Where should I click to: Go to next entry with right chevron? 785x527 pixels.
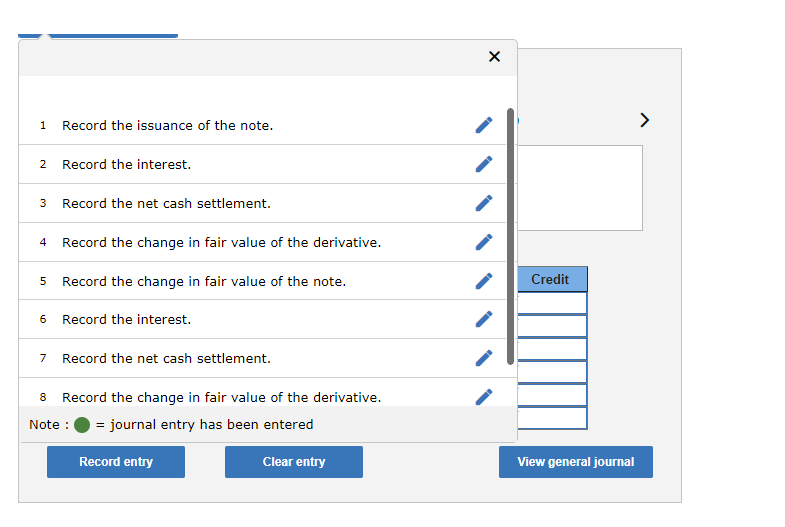click(645, 121)
